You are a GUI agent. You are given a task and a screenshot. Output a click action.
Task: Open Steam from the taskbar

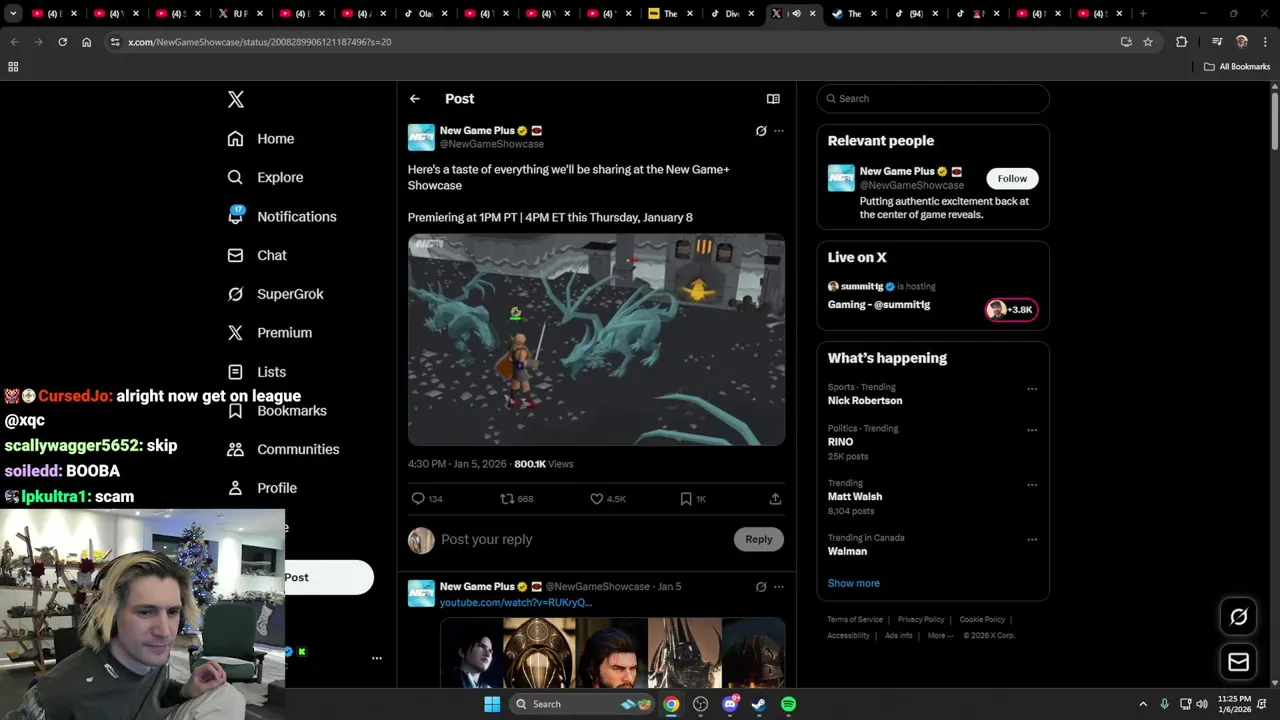coord(759,704)
